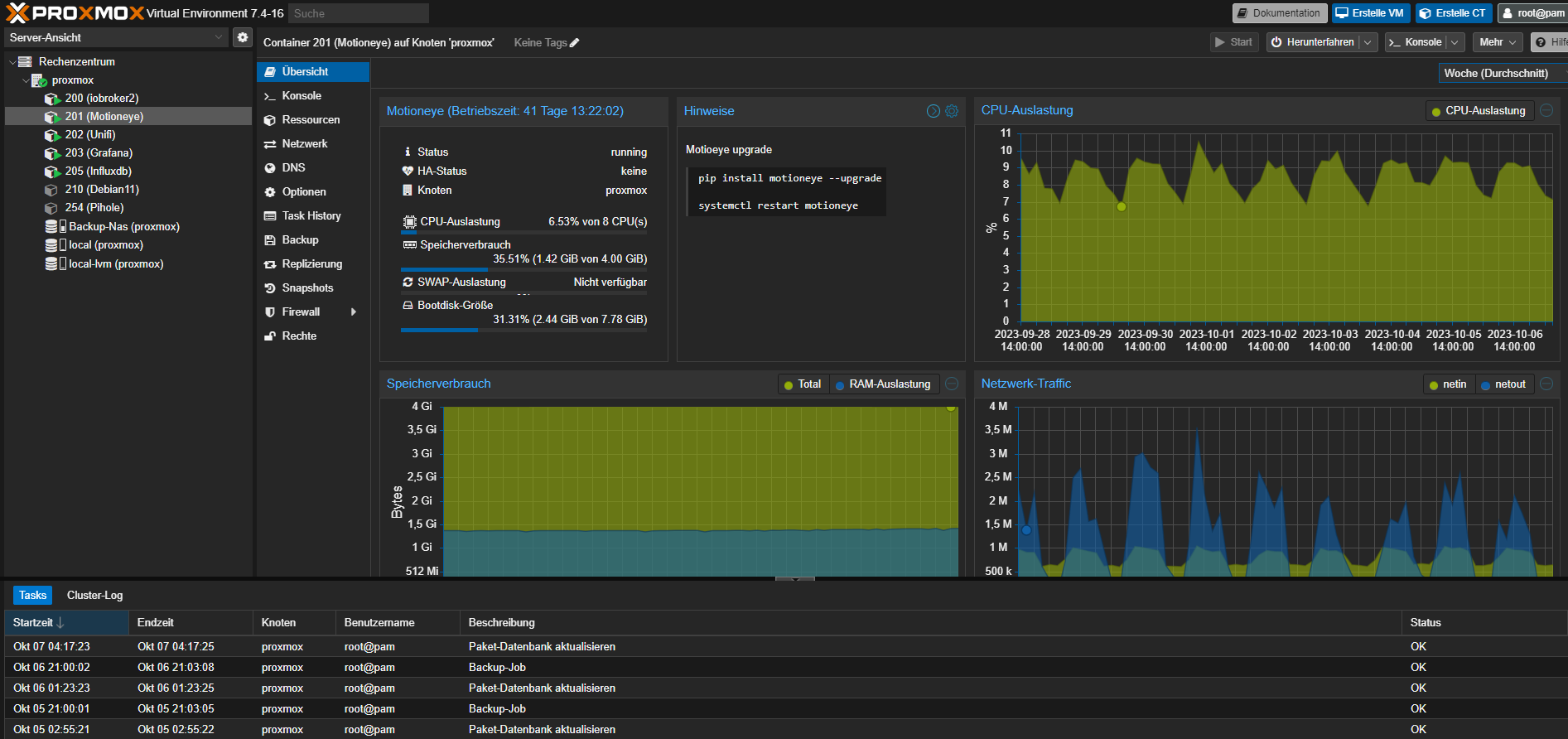This screenshot has height=739, width=1568.
Task: Open the Replizierung section
Action: click(x=311, y=264)
